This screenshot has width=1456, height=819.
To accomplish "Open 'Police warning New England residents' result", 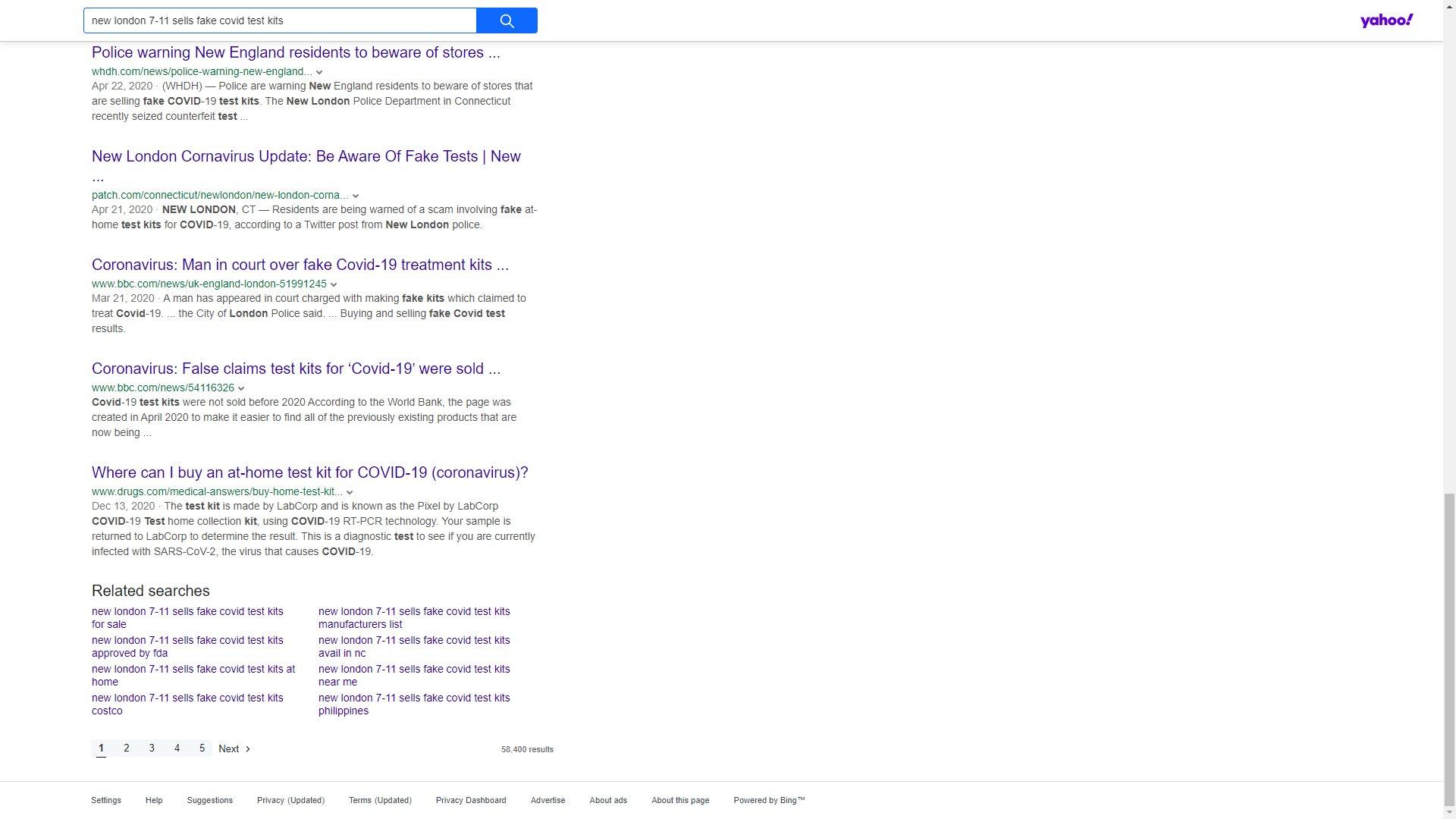I will point(296,52).
